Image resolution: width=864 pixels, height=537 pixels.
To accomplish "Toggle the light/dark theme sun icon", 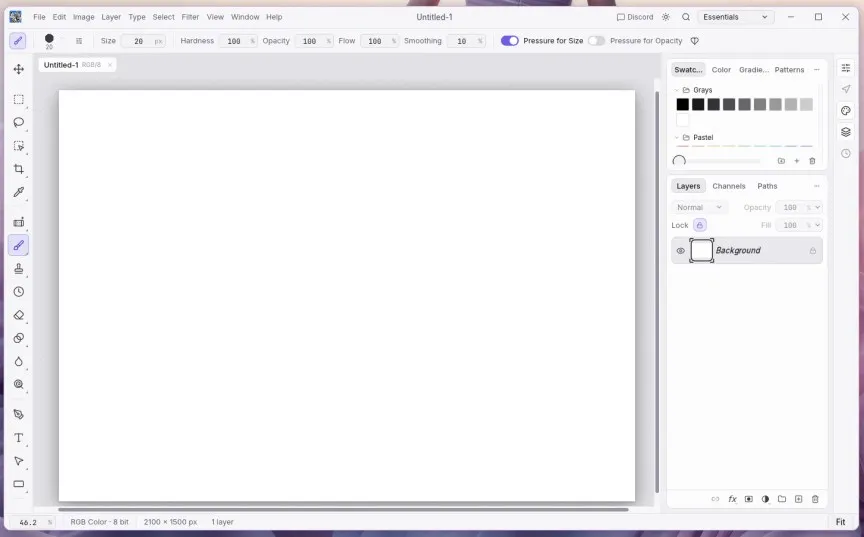I will 666,17.
